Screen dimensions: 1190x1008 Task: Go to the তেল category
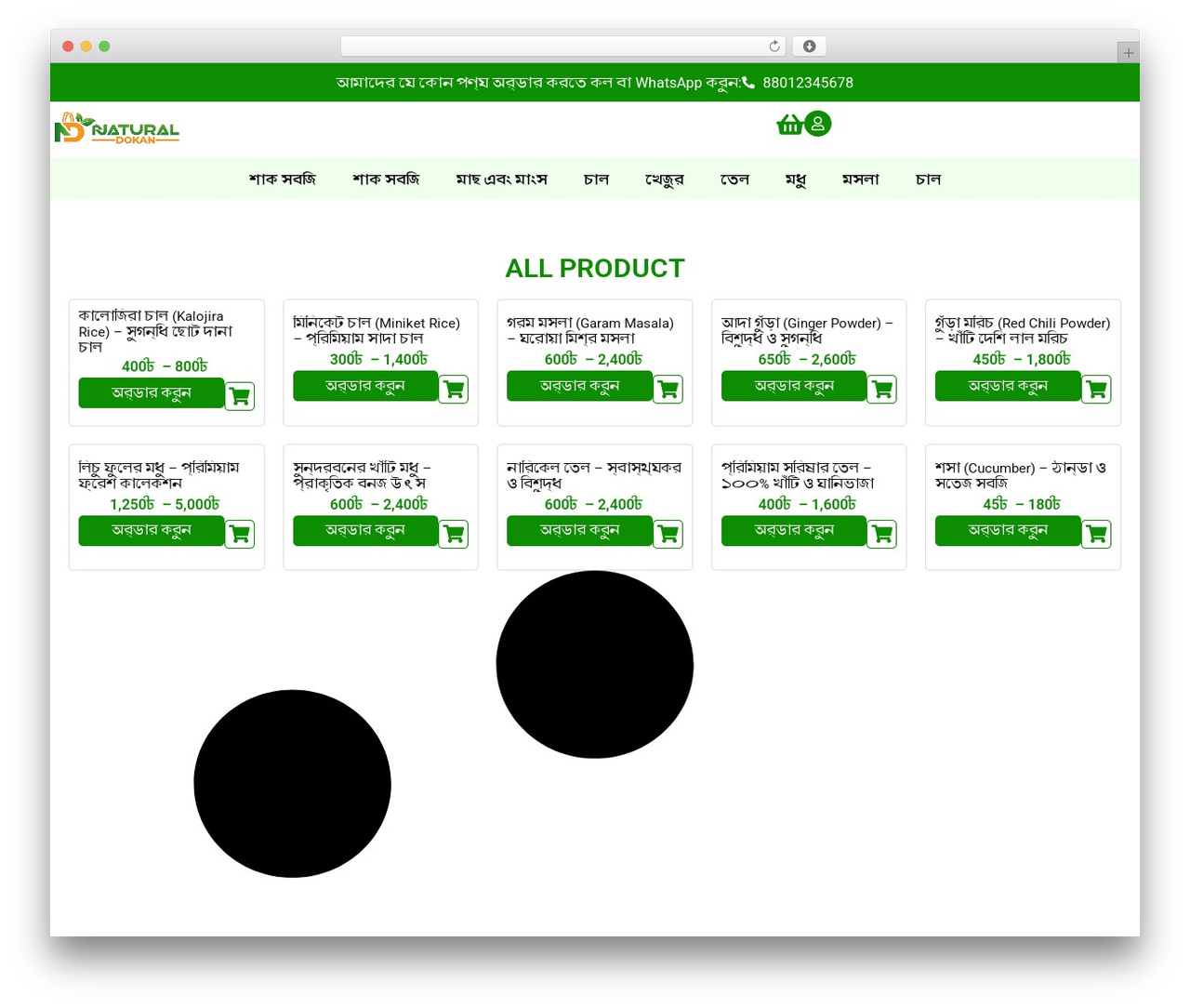click(734, 179)
